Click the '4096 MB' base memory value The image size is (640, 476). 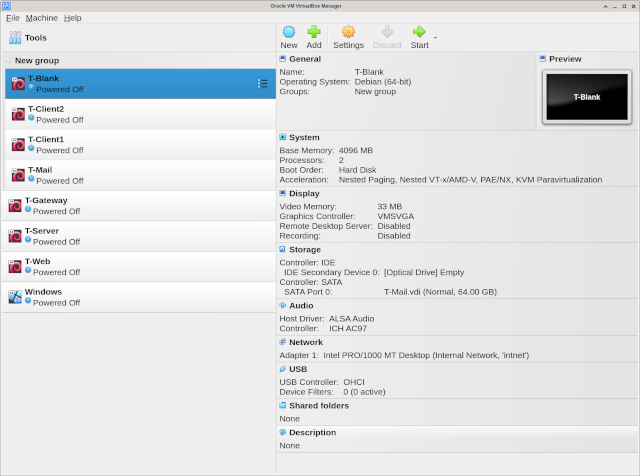coord(356,150)
